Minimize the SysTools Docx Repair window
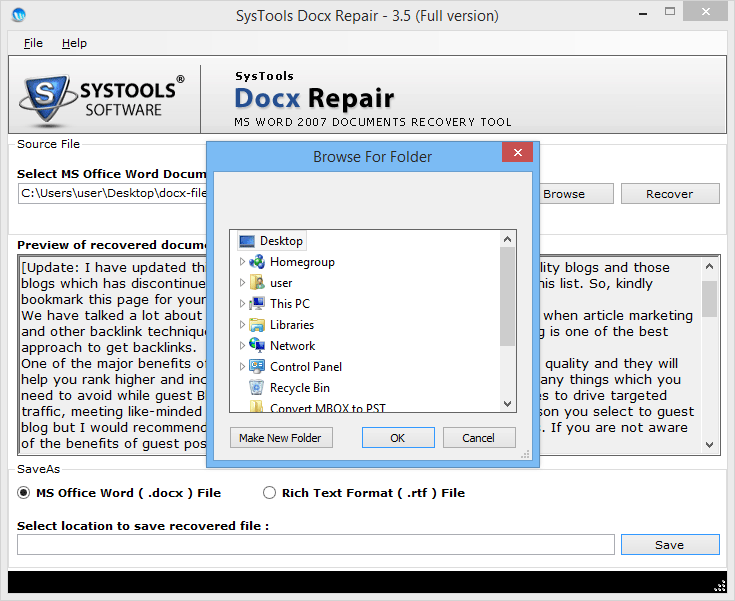Screen dimensions: 735x601 tap(643, 15)
